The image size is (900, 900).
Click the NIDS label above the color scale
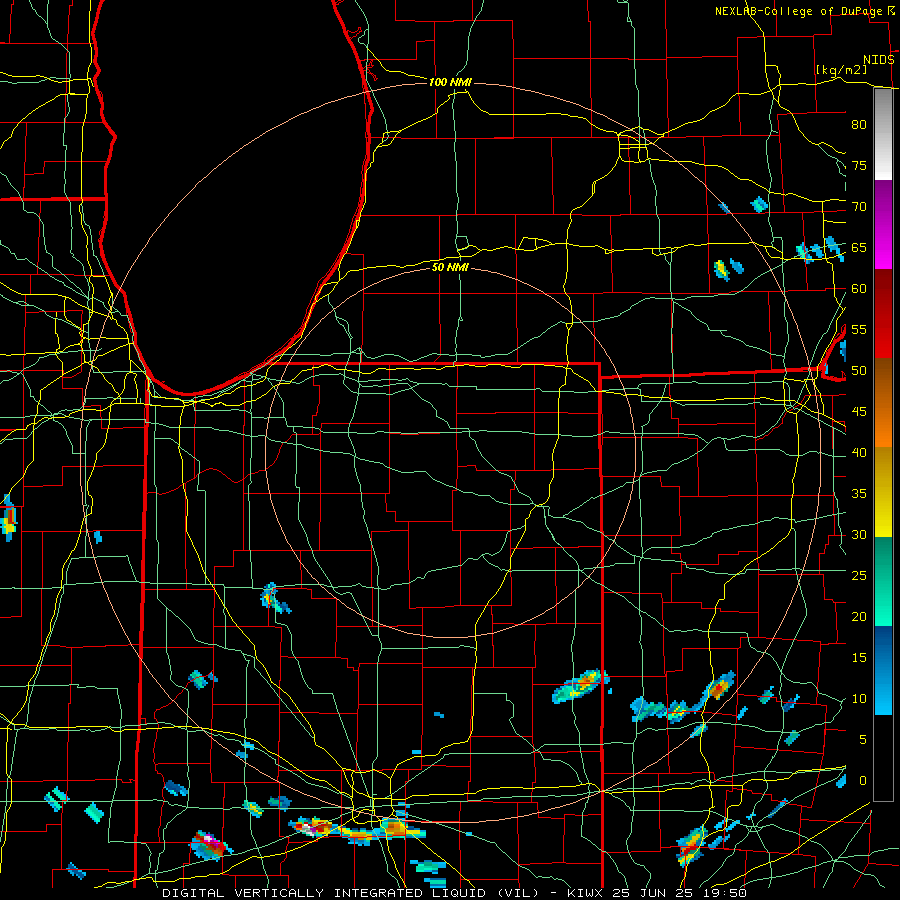tap(879, 60)
